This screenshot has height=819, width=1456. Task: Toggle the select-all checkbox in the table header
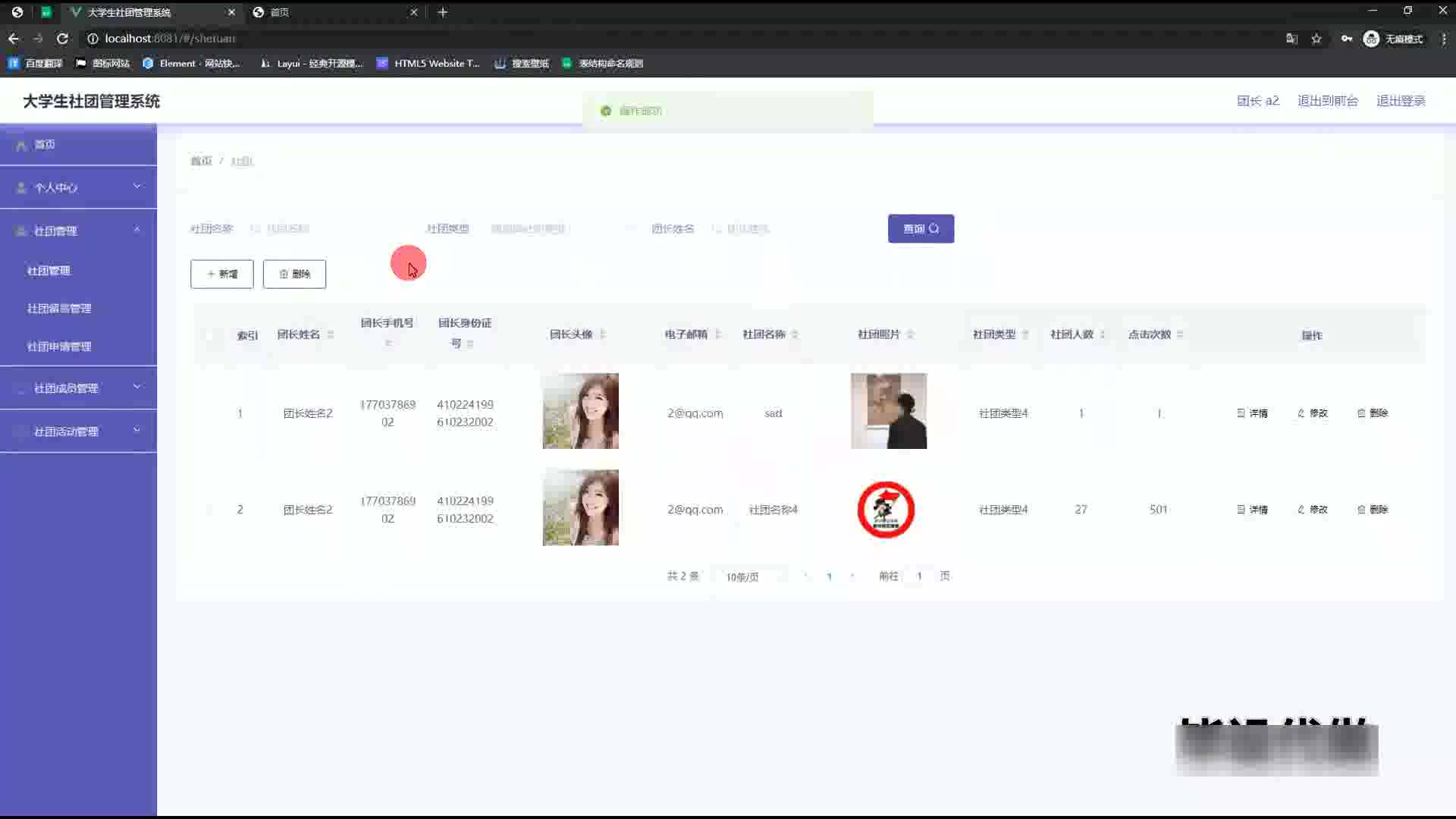(209, 335)
